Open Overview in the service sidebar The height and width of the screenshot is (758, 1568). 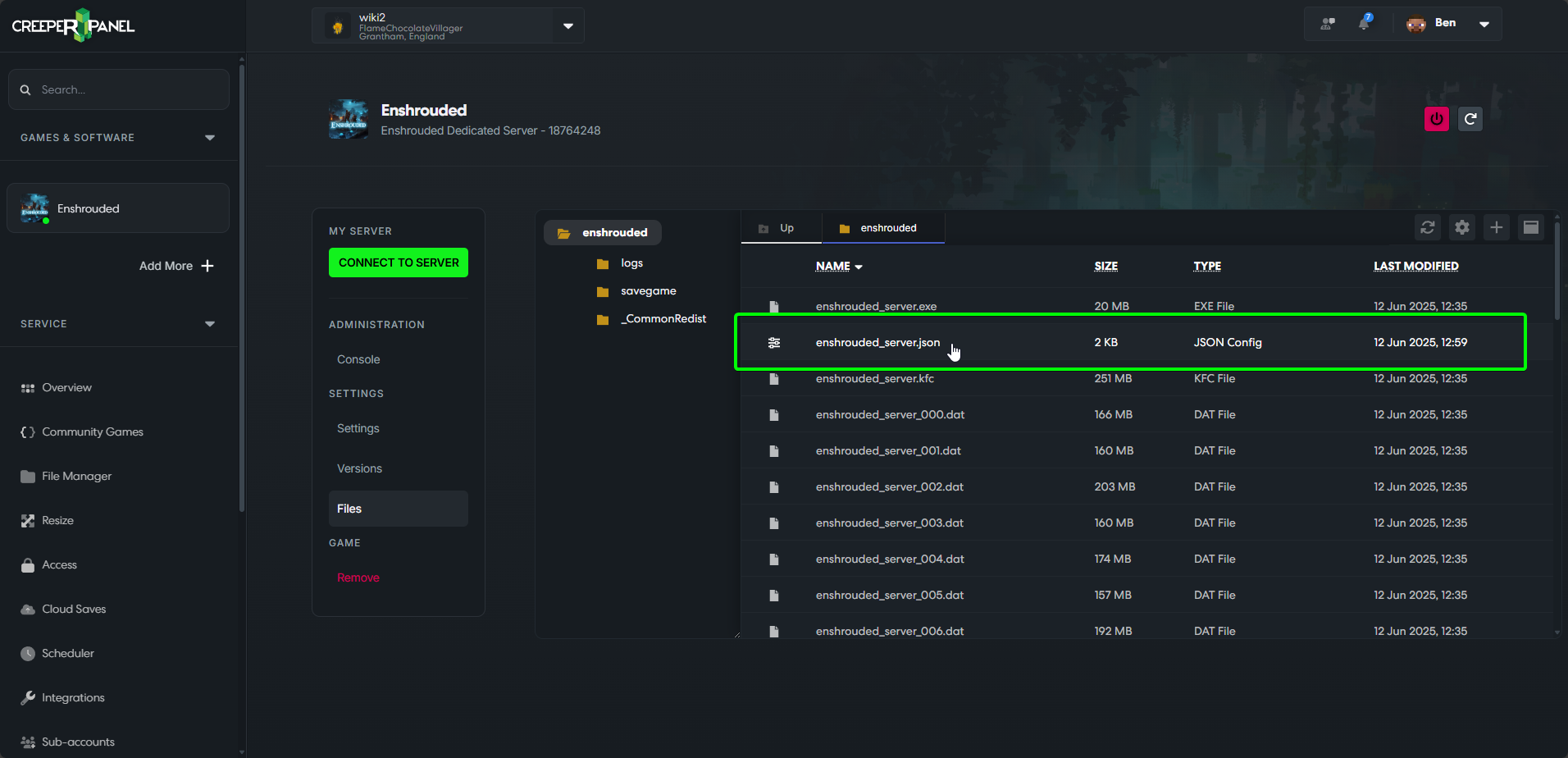tap(57, 388)
